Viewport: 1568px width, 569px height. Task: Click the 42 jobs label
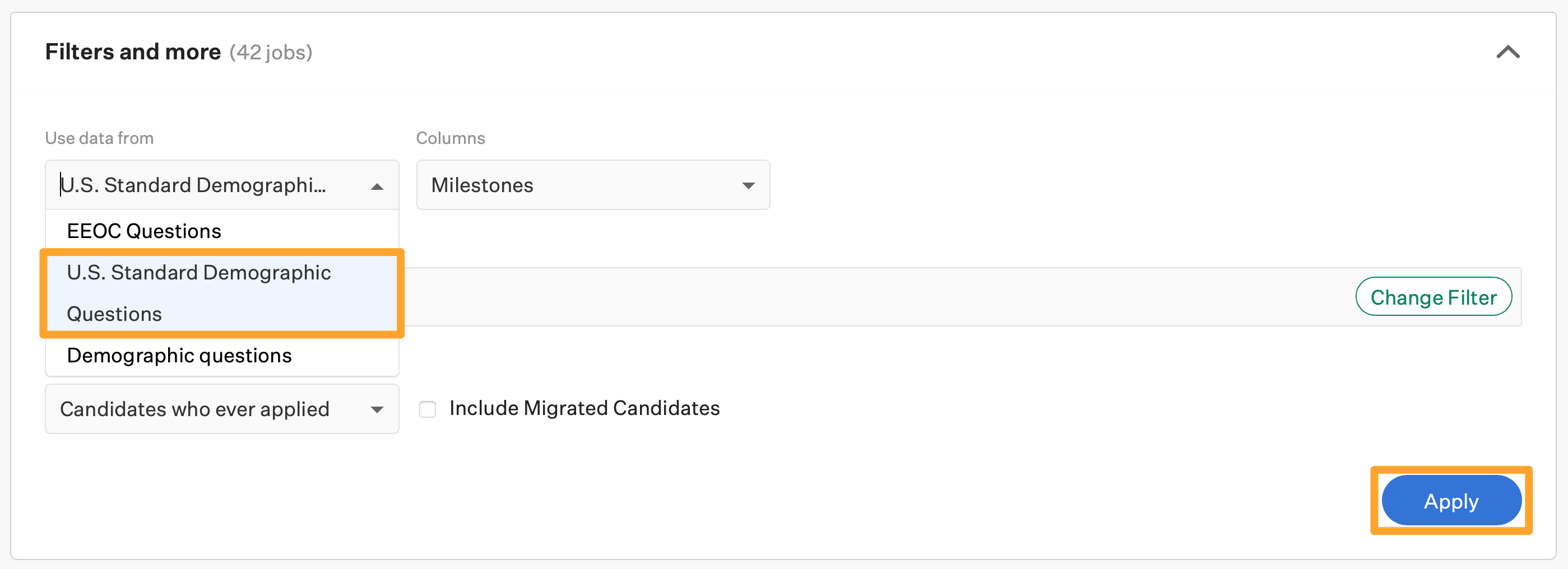tap(270, 53)
